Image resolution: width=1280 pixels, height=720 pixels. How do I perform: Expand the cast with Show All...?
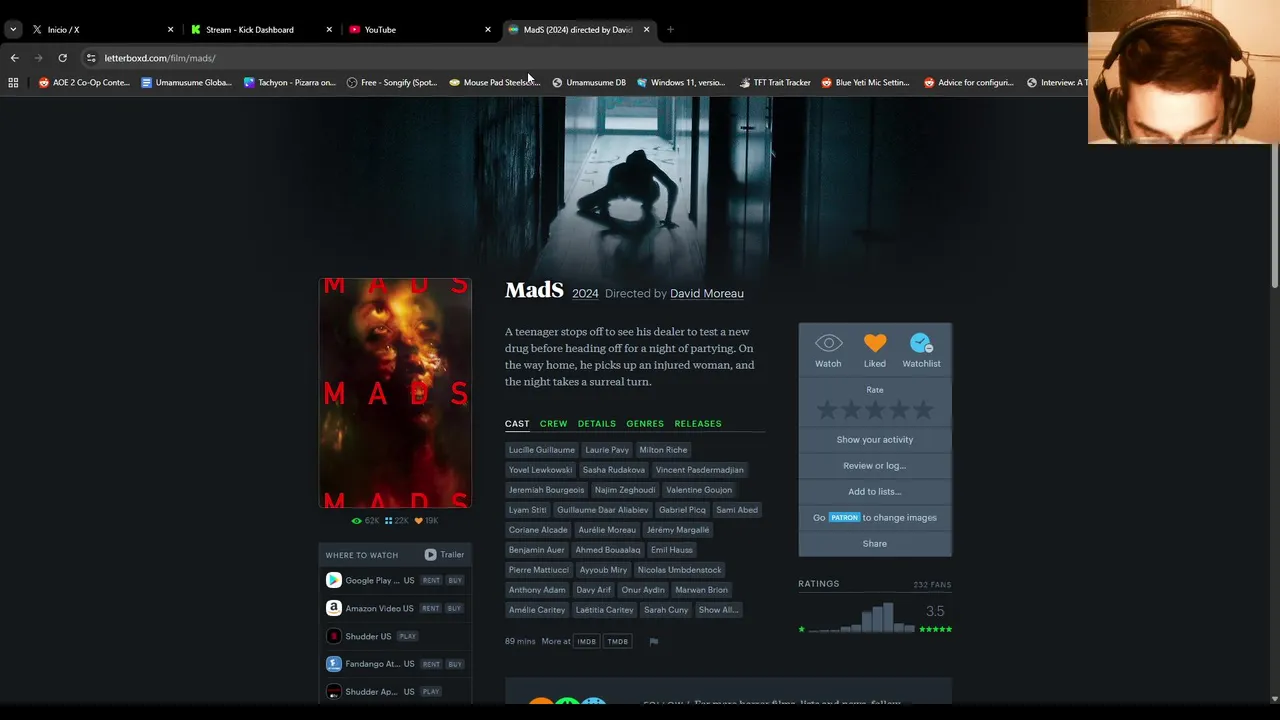(718, 610)
